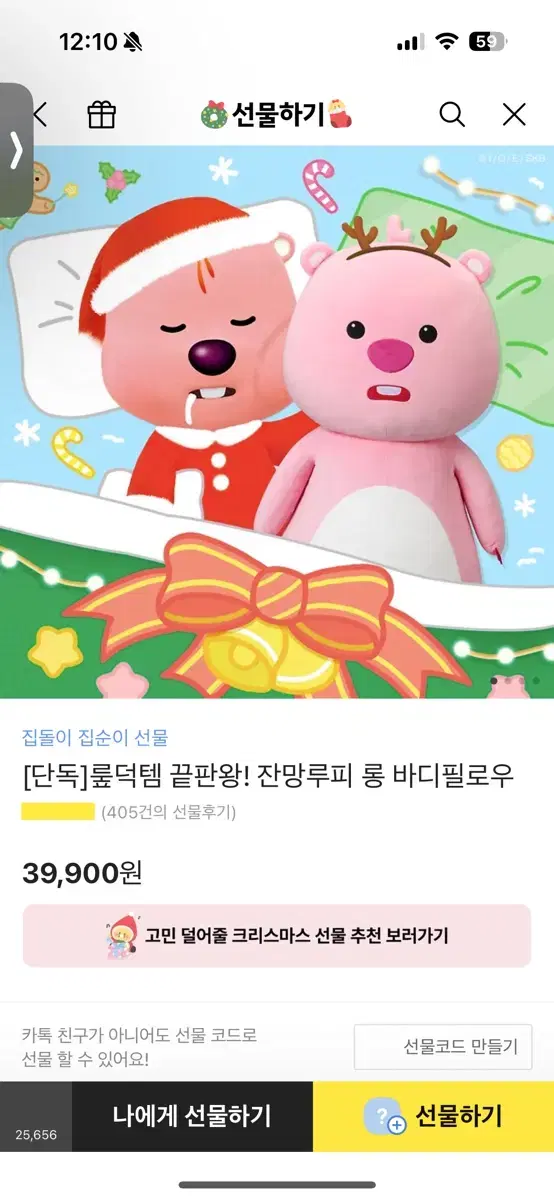Click the 선물코드 만들기 button
554x1200 pixels.
pos(443,1047)
